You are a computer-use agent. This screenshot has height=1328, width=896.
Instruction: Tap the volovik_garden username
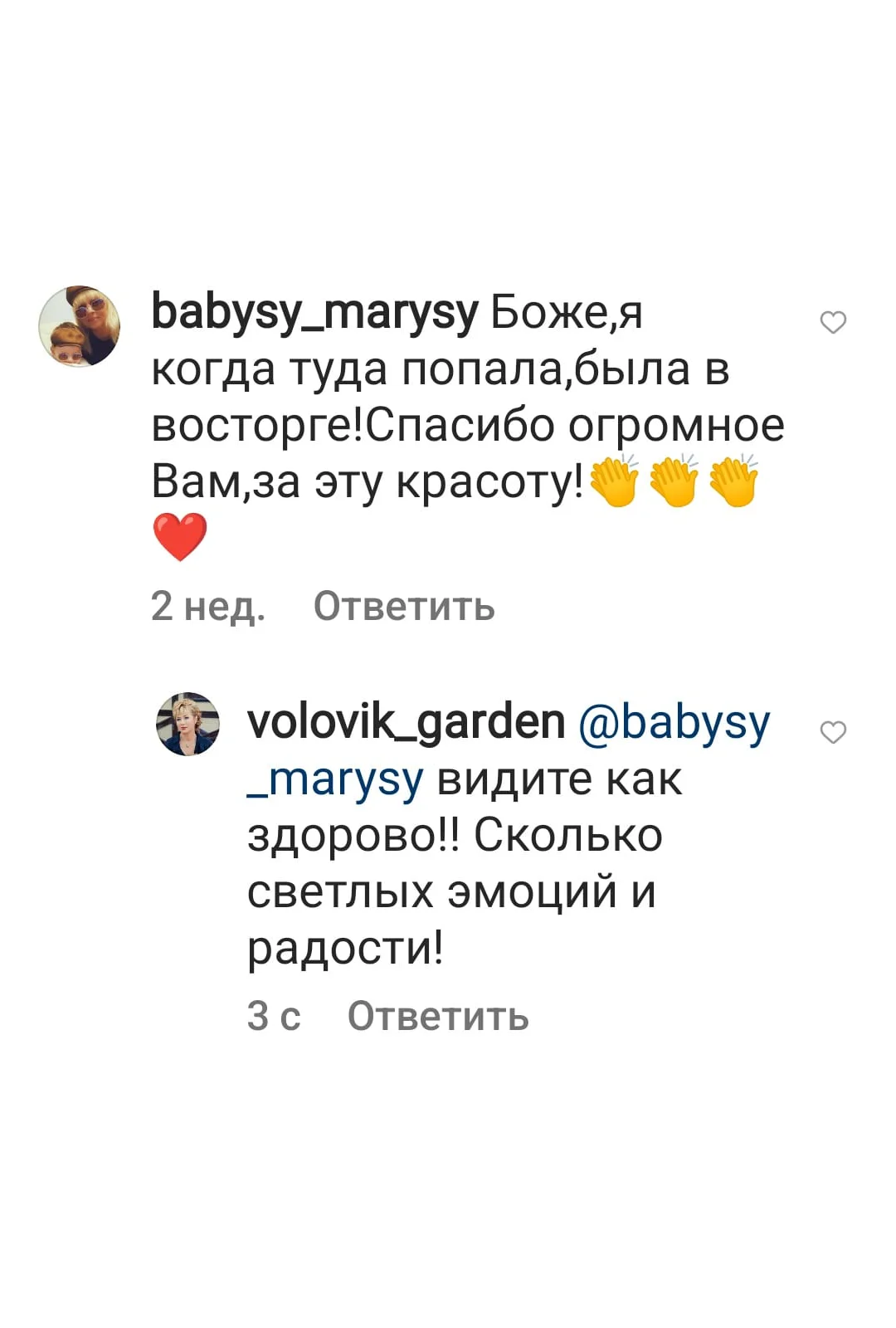[407, 722]
